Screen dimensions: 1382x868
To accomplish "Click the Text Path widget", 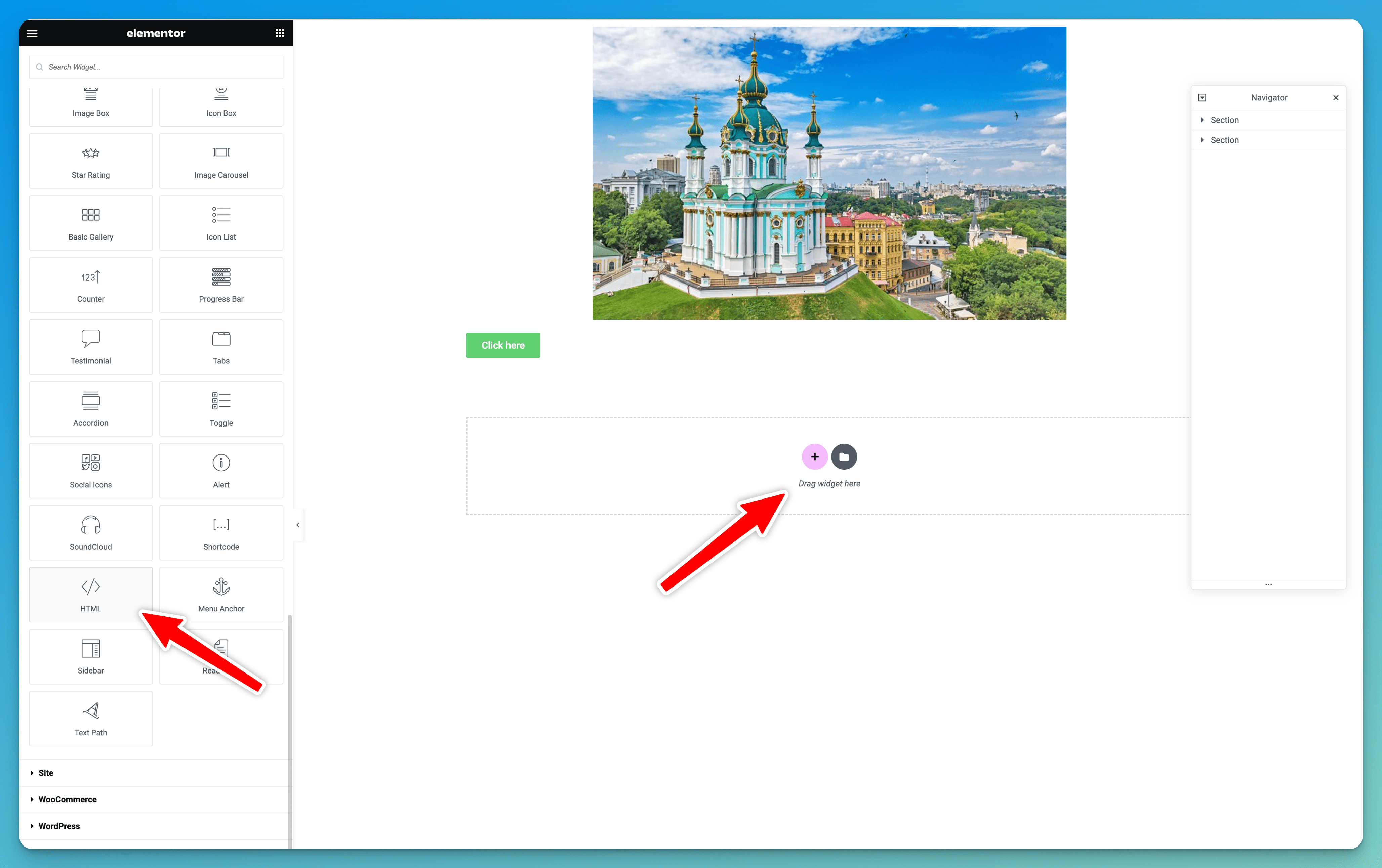I will coord(91,718).
